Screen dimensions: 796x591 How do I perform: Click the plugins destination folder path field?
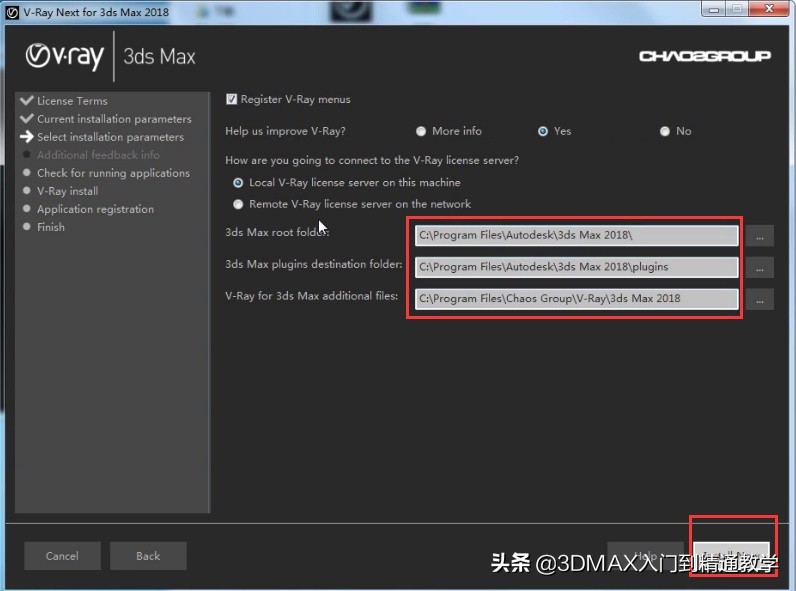[x=576, y=267]
